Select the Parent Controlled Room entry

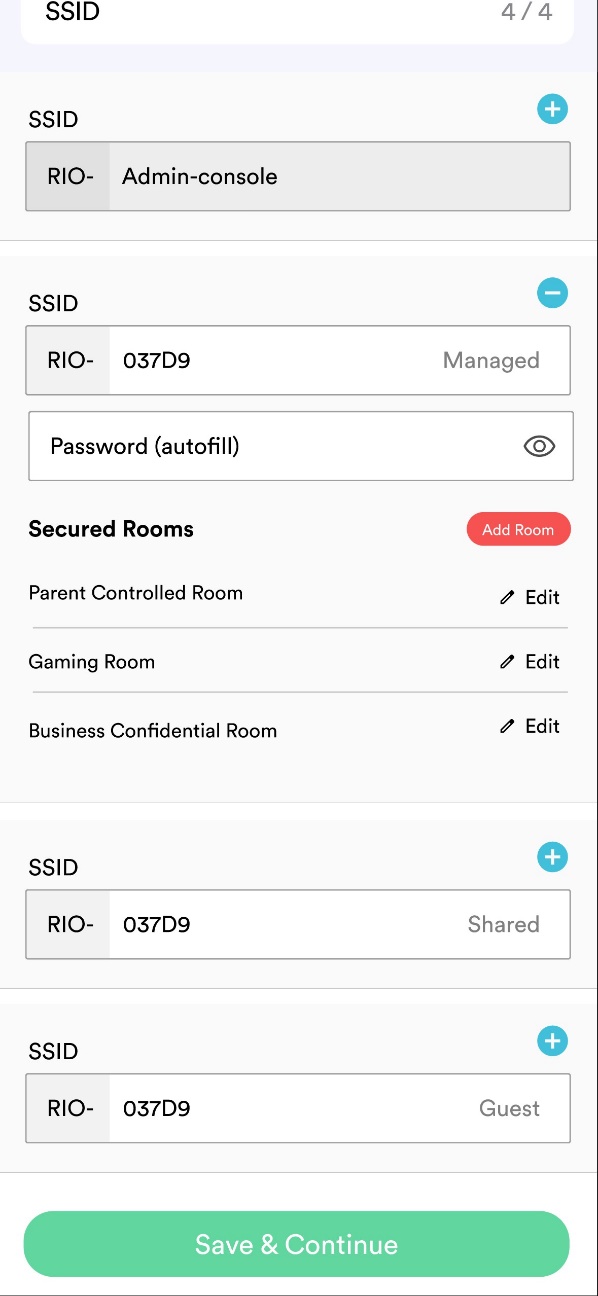tap(136, 593)
